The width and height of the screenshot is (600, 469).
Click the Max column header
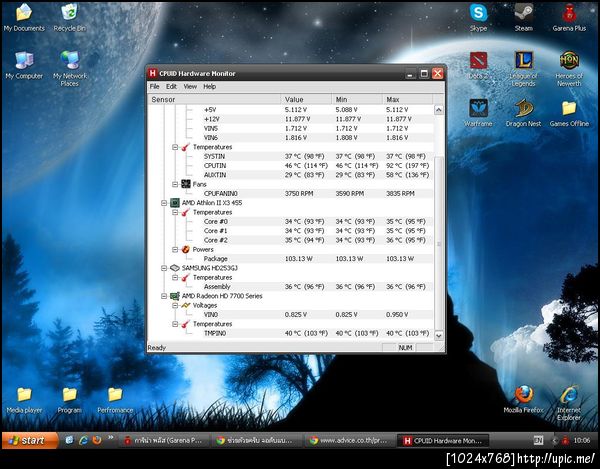tap(408, 99)
